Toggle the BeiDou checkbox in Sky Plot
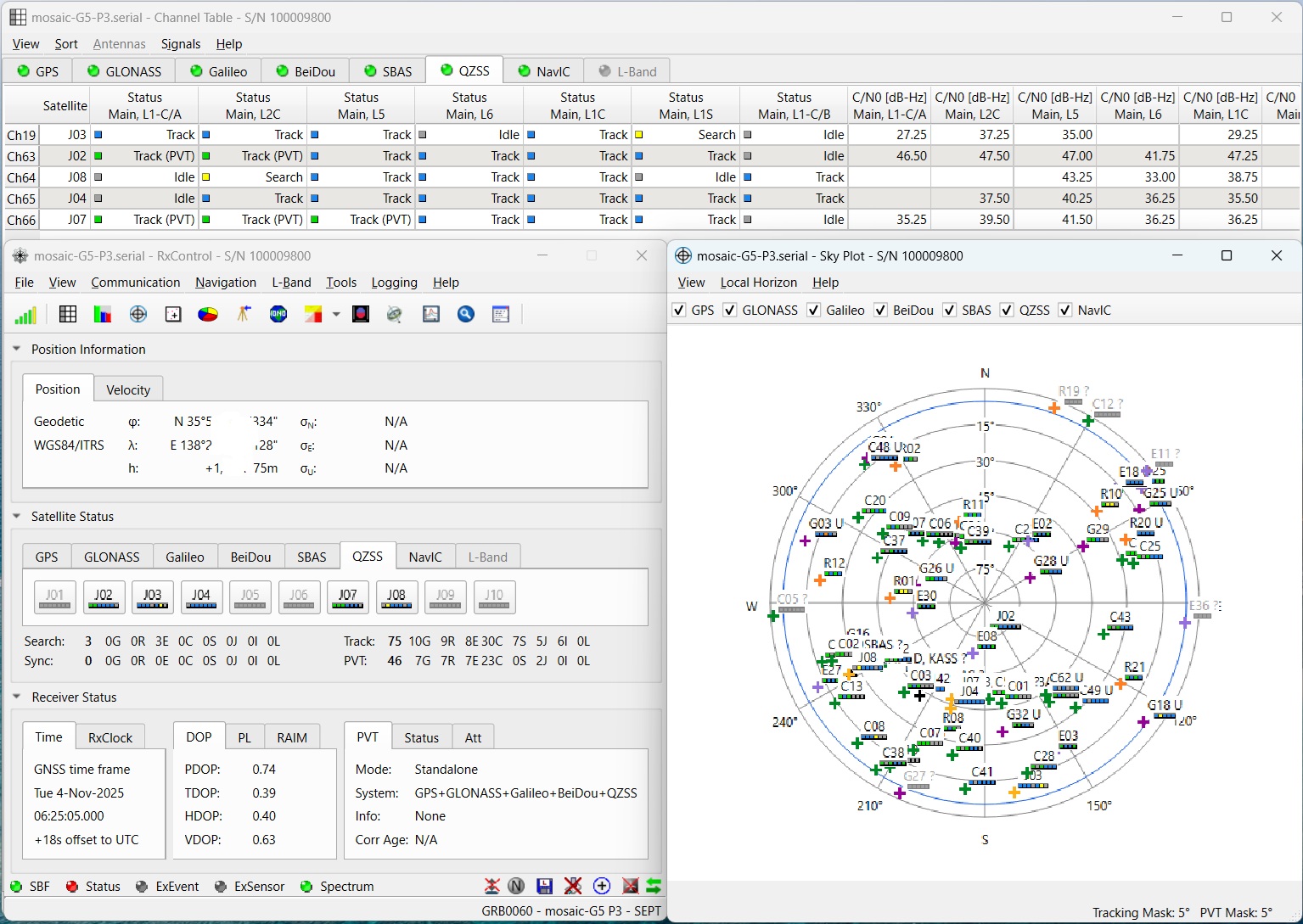The width and height of the screenshot is (1303, 924). [880, 311]
